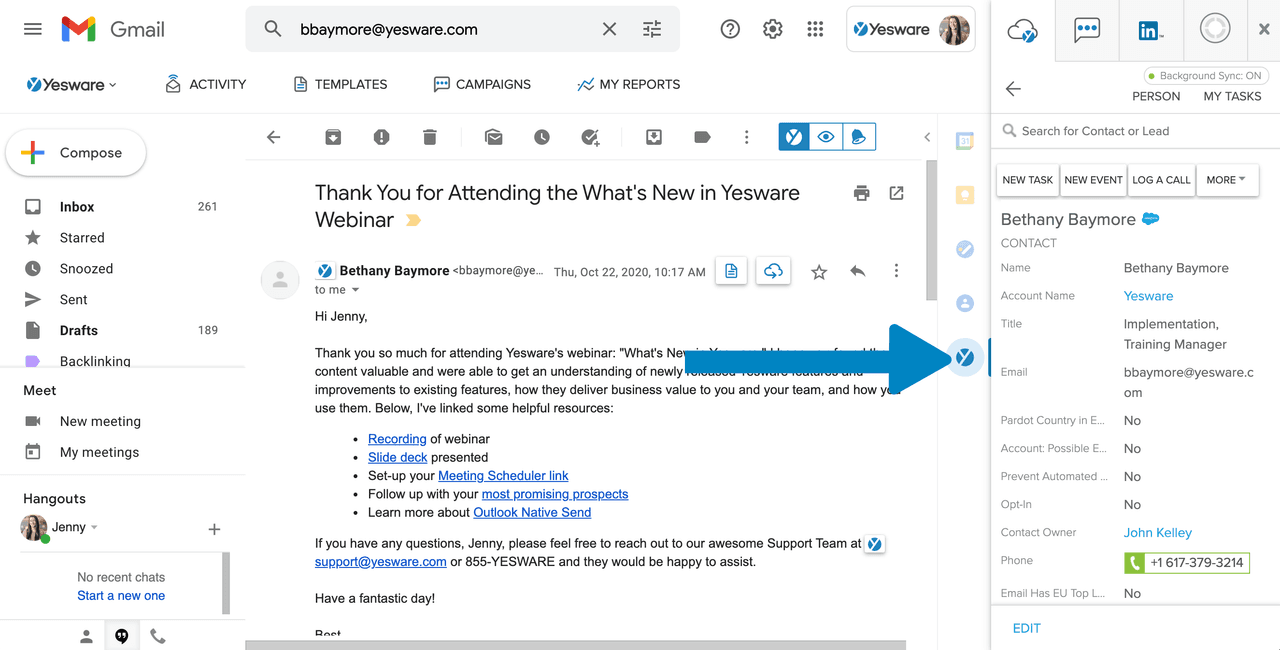Open the LinkedIn sidebar tab
Image resolution: width=1280 pixels, height=650 pixels.
point(1150,30)
